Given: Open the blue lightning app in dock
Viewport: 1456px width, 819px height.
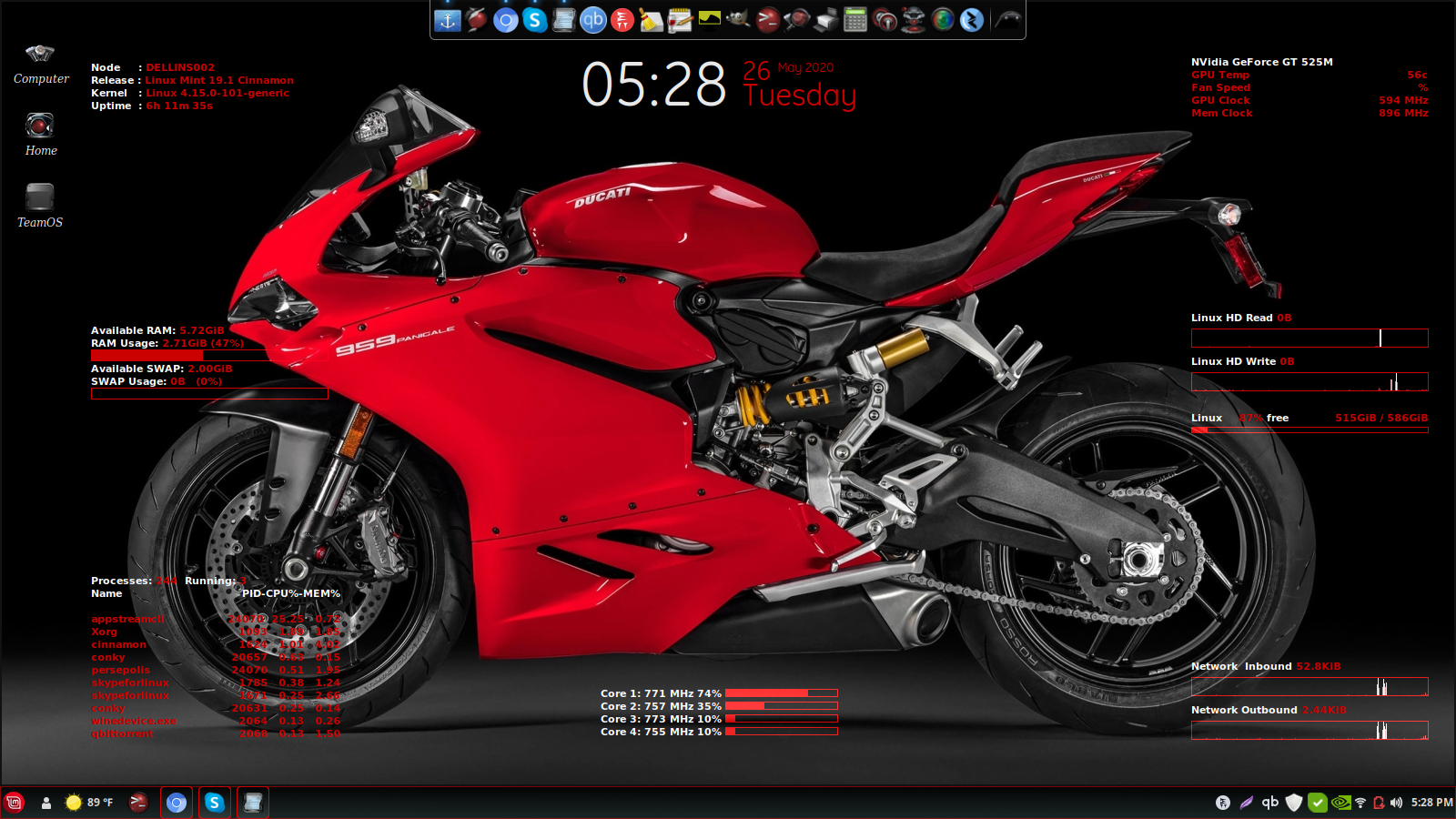Looking at the screenshot, I should click(971, 20).
